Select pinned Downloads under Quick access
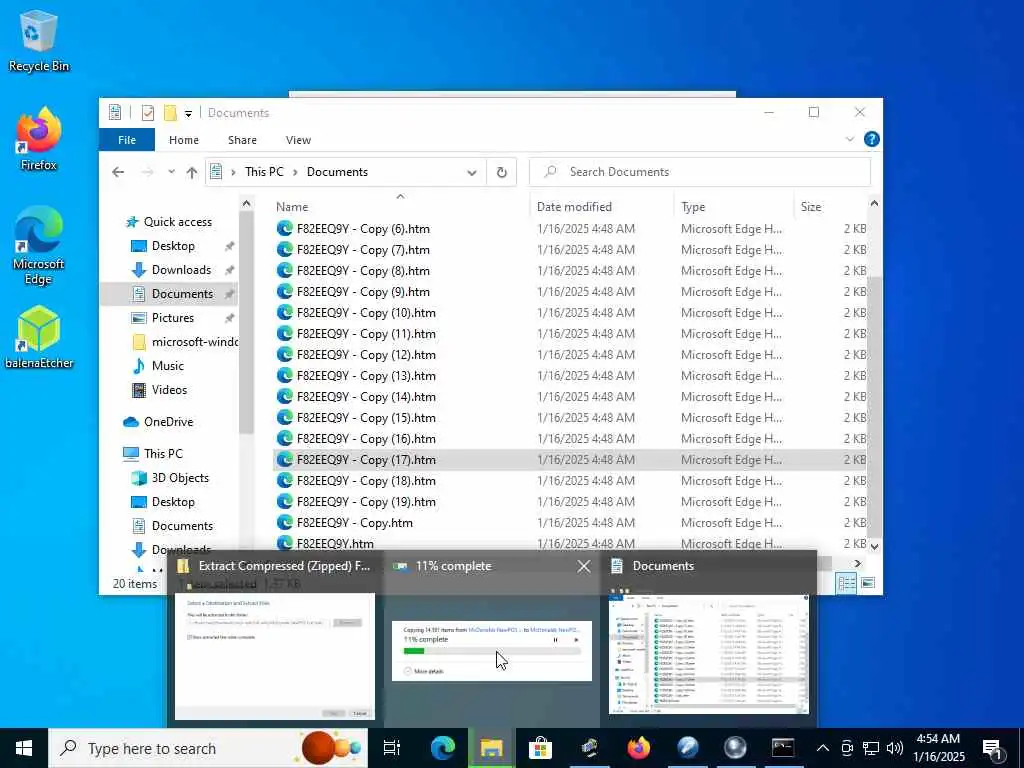1024x768 pixels. point(181,270)
